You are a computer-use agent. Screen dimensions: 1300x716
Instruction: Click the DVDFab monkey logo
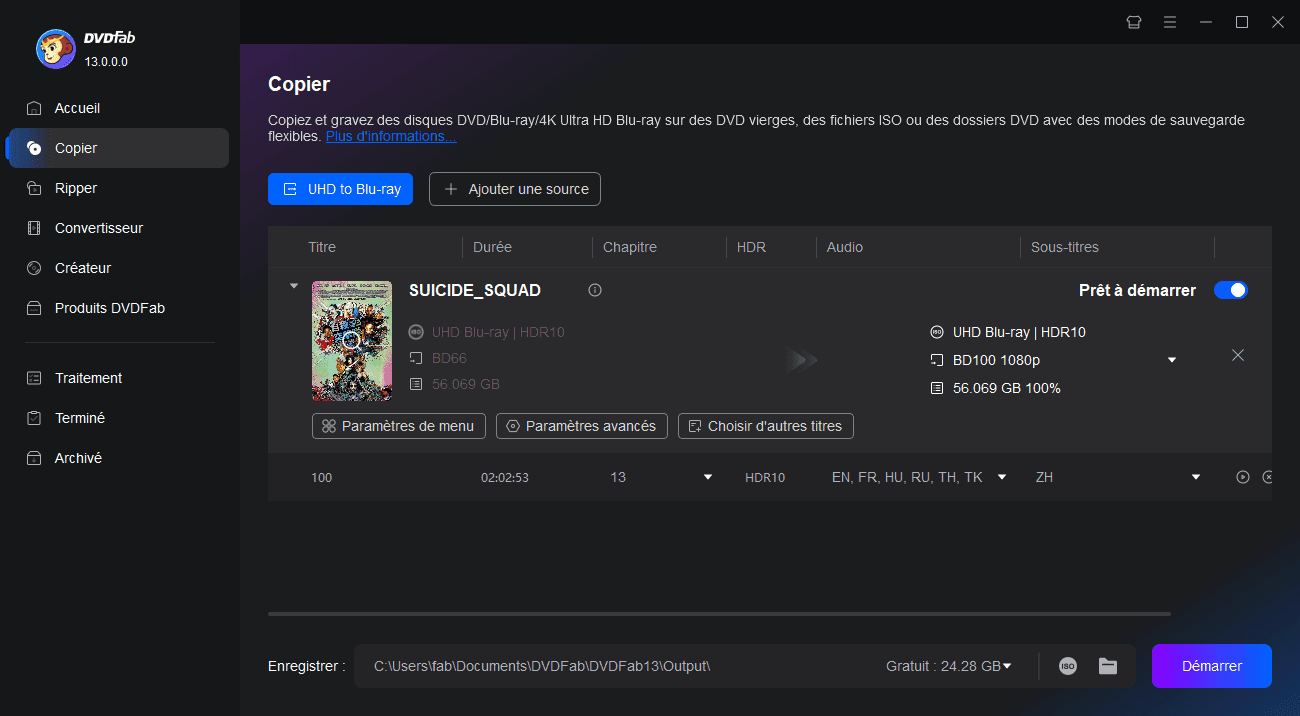coord(55,48)
